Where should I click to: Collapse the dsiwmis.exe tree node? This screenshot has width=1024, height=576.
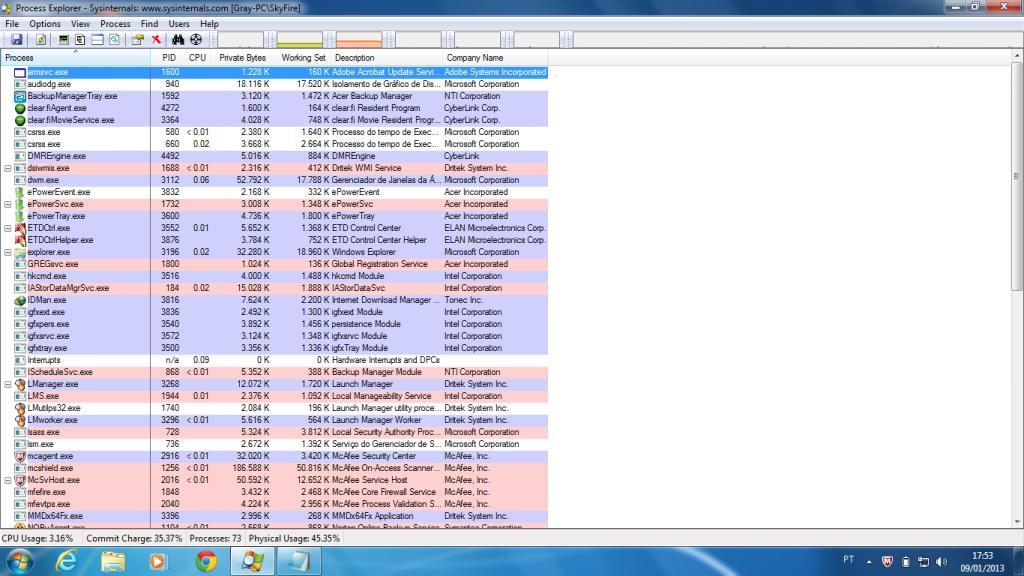[8, 168]
